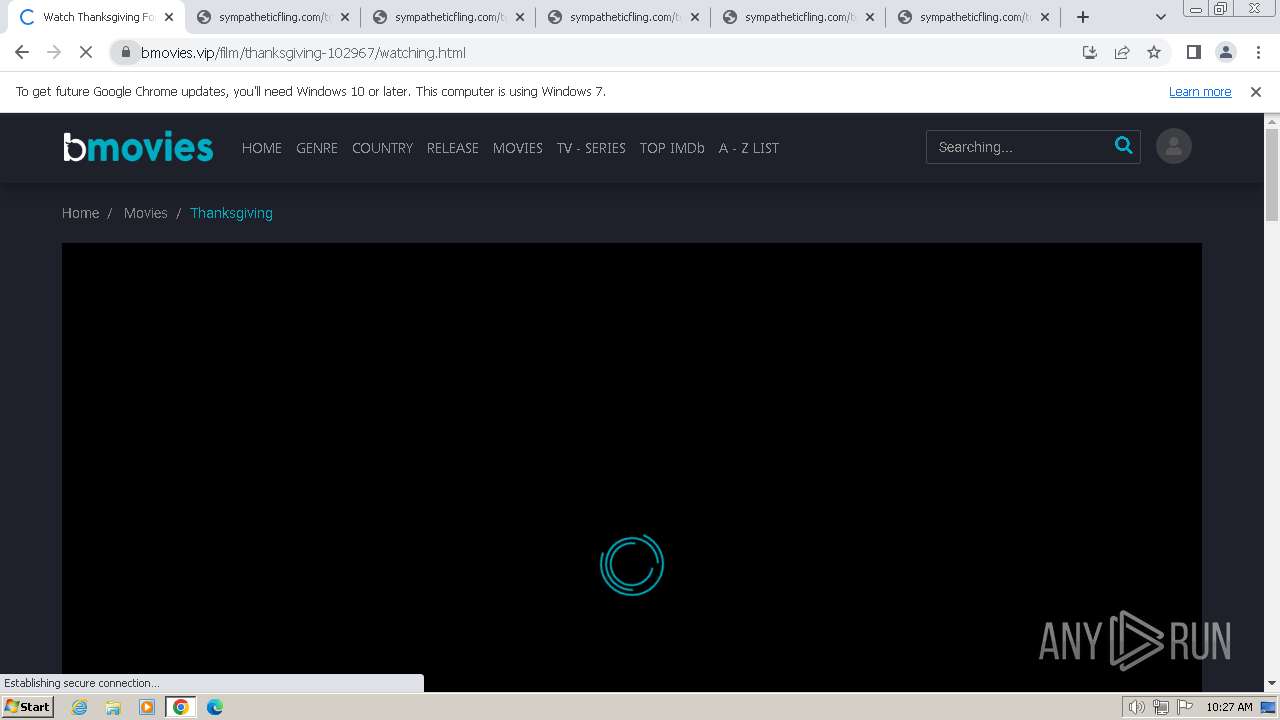Viewport: 1280px width, 720px height.
Task: Dismiss the Chrome update infobar
Action: click(x=1256, y=92)
